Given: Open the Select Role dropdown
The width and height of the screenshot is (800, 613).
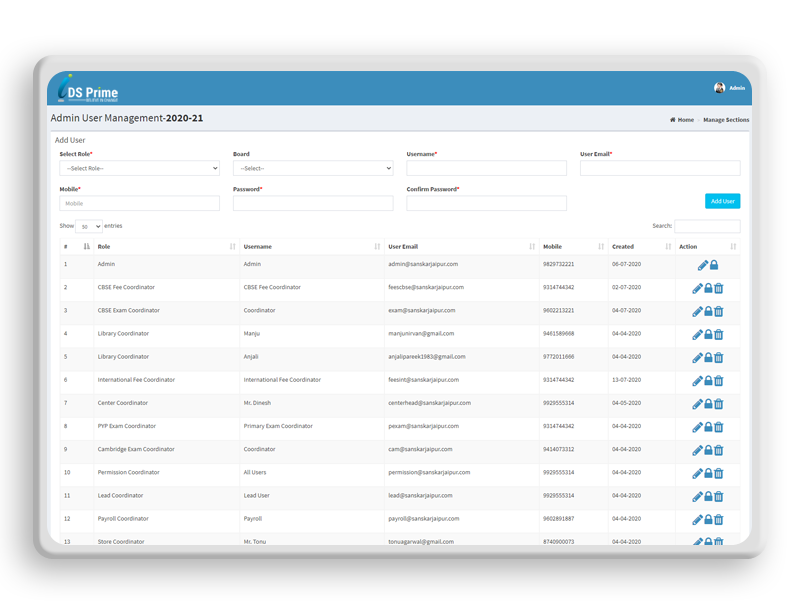Looking at the screenshot, I should click(139, 168).
